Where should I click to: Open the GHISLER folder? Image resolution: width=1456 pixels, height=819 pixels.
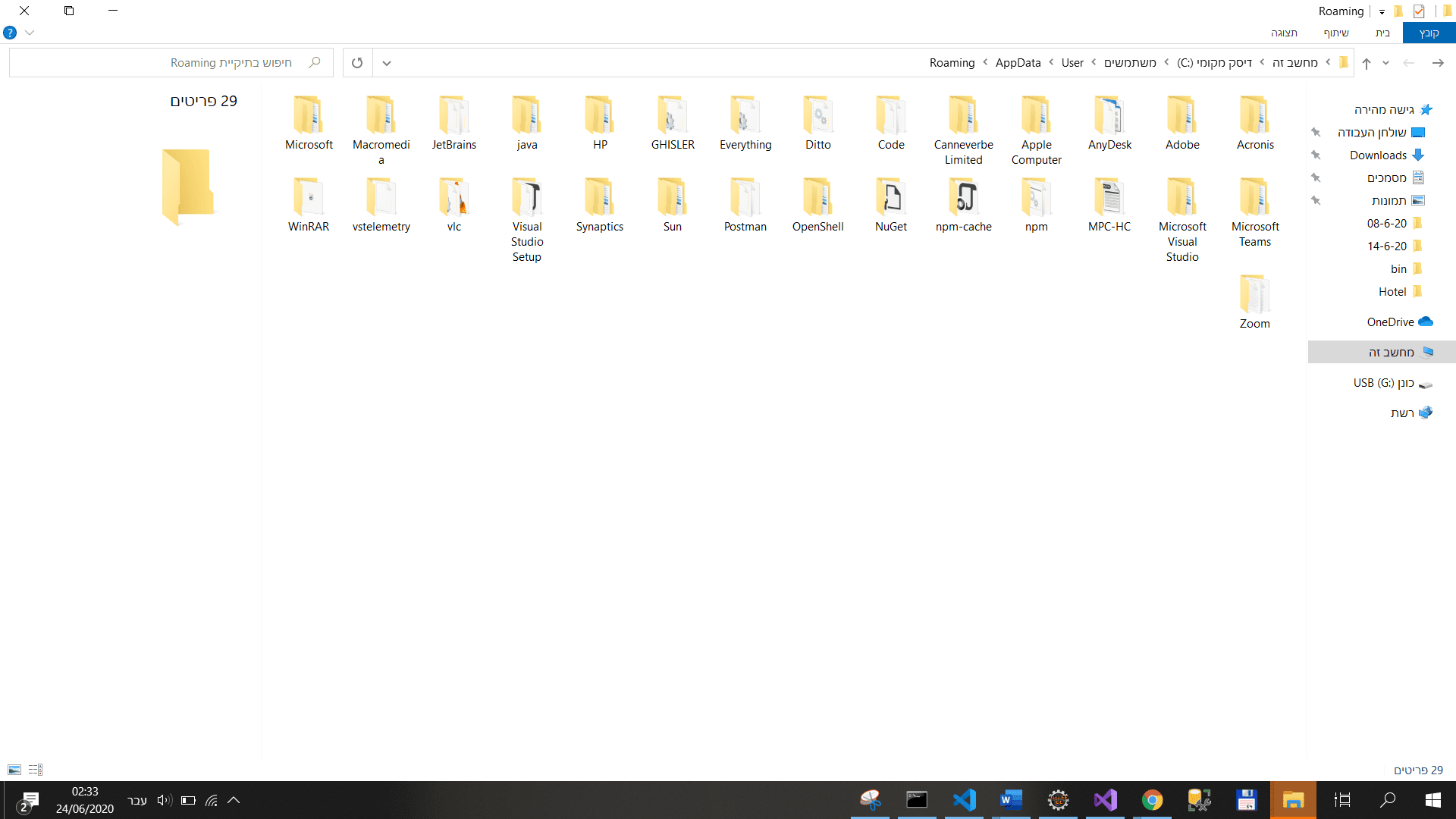coord(673,124)
